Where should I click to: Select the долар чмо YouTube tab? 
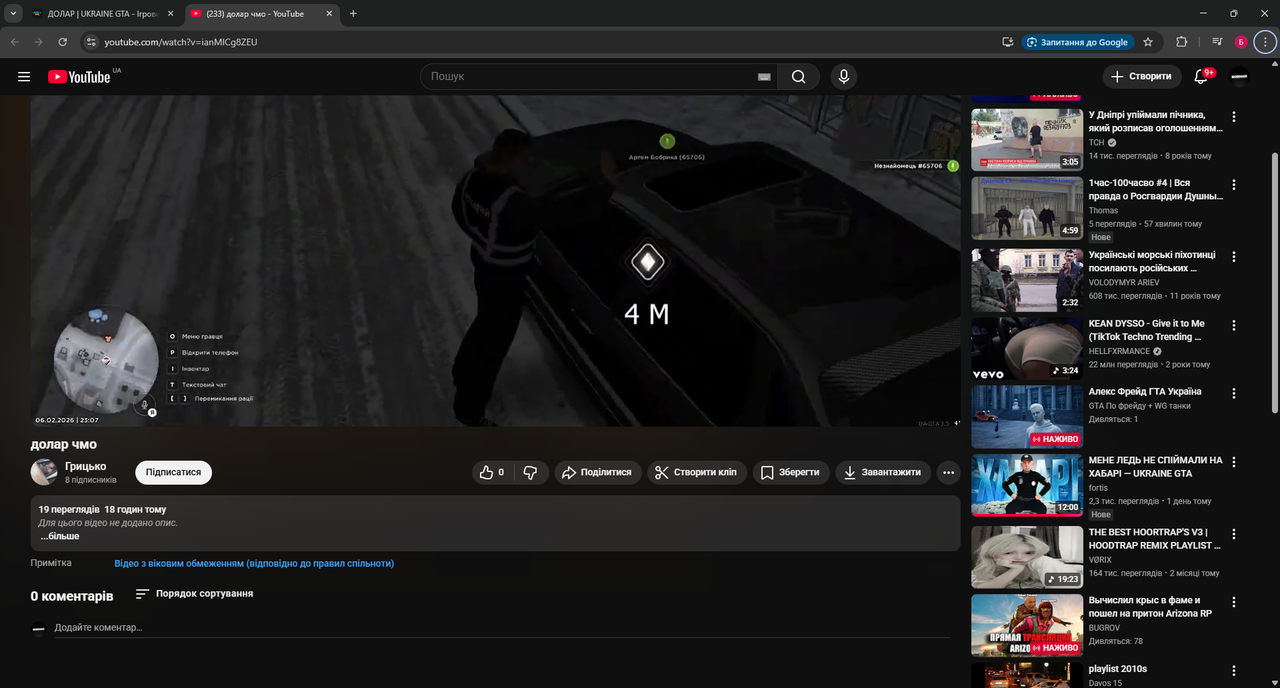(261, 14)
